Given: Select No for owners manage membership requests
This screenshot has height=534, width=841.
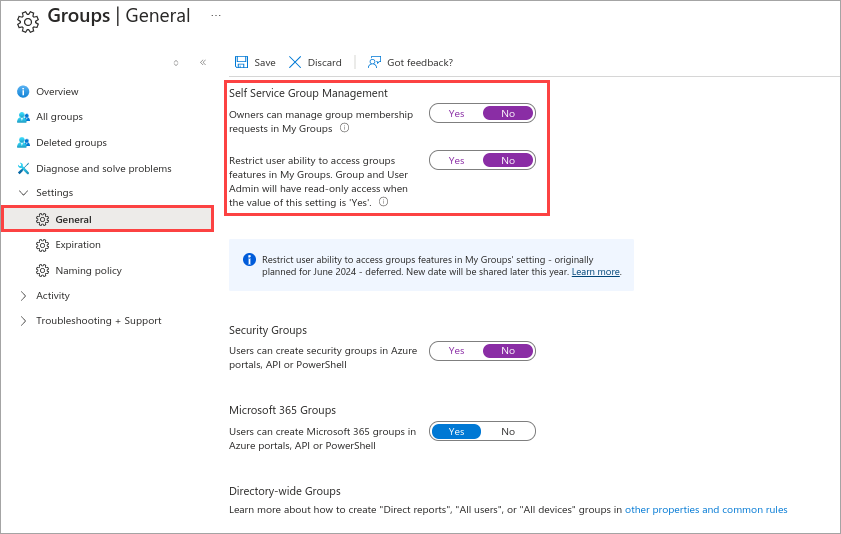Looking at the screenshot, I should [508, 114].
